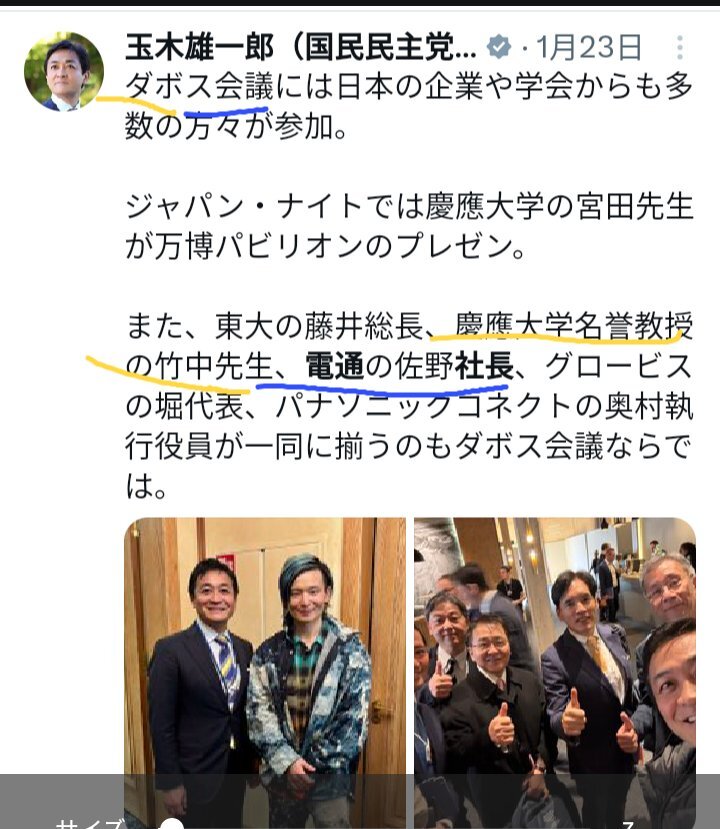Click the number at the slider's right end

(630, 825)
